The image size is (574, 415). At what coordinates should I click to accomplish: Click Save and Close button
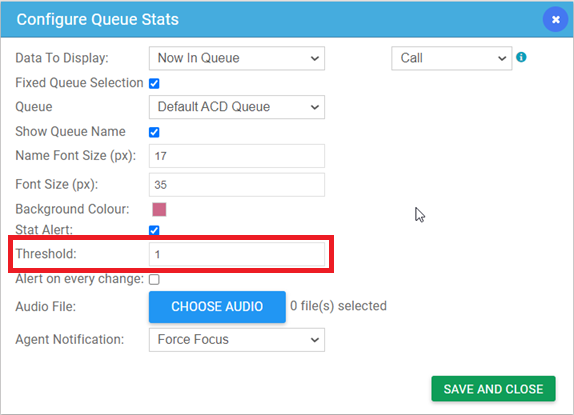pos(493,389)
